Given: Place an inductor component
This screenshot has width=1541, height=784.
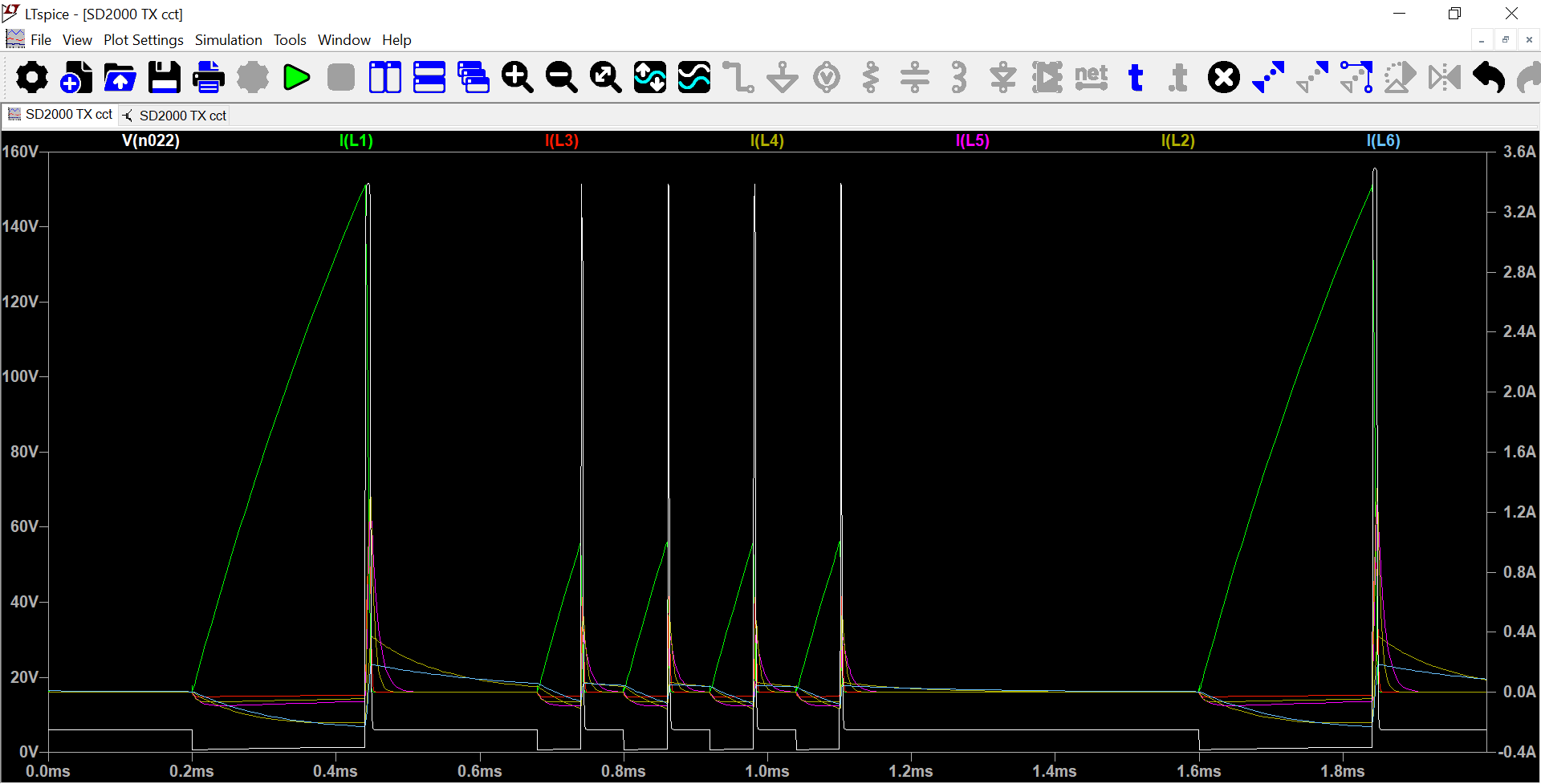Looking at the screenshot, I should click(x=959, y=78).
